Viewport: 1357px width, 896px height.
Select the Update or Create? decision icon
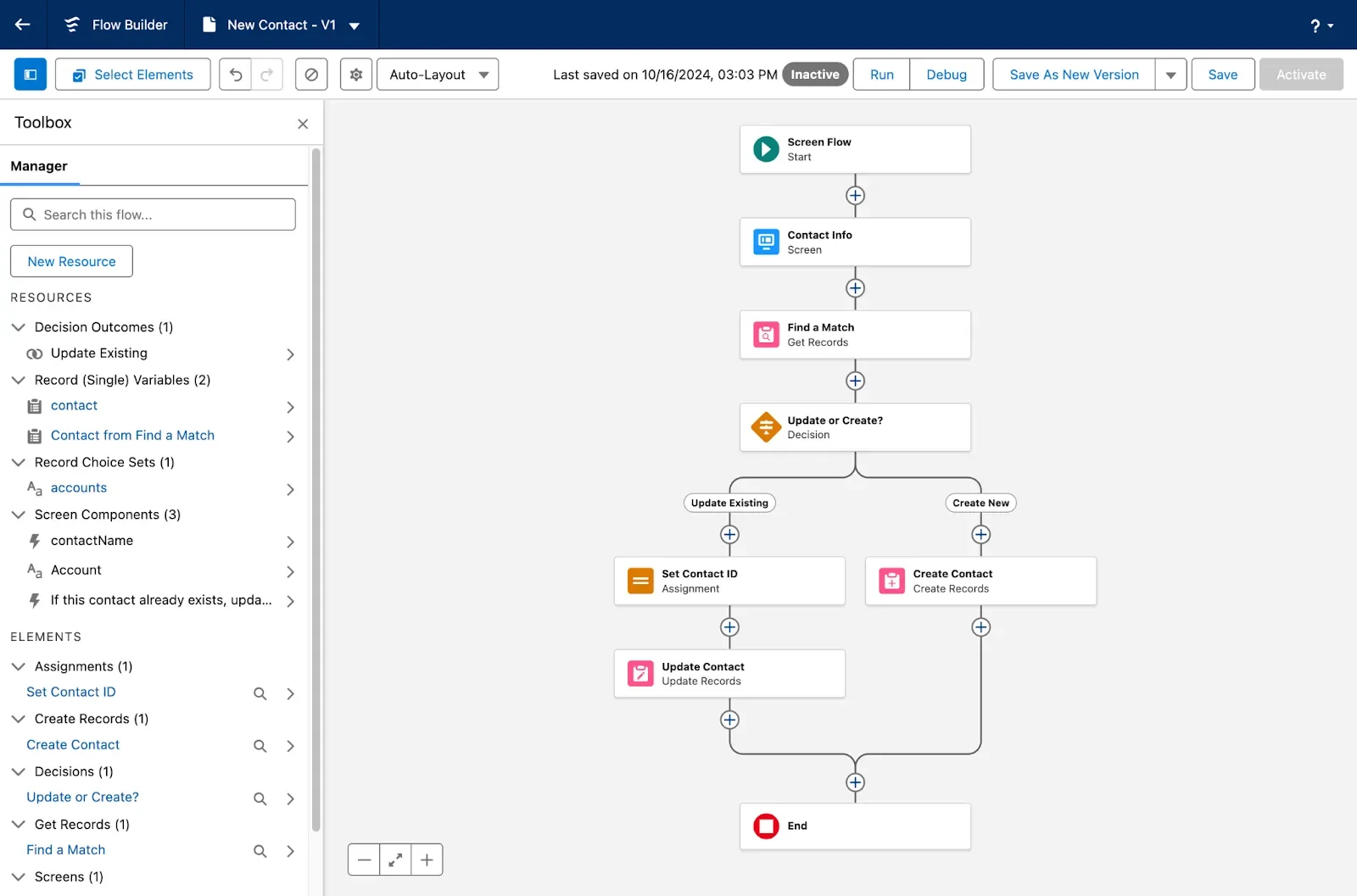[x=766, y=427]
